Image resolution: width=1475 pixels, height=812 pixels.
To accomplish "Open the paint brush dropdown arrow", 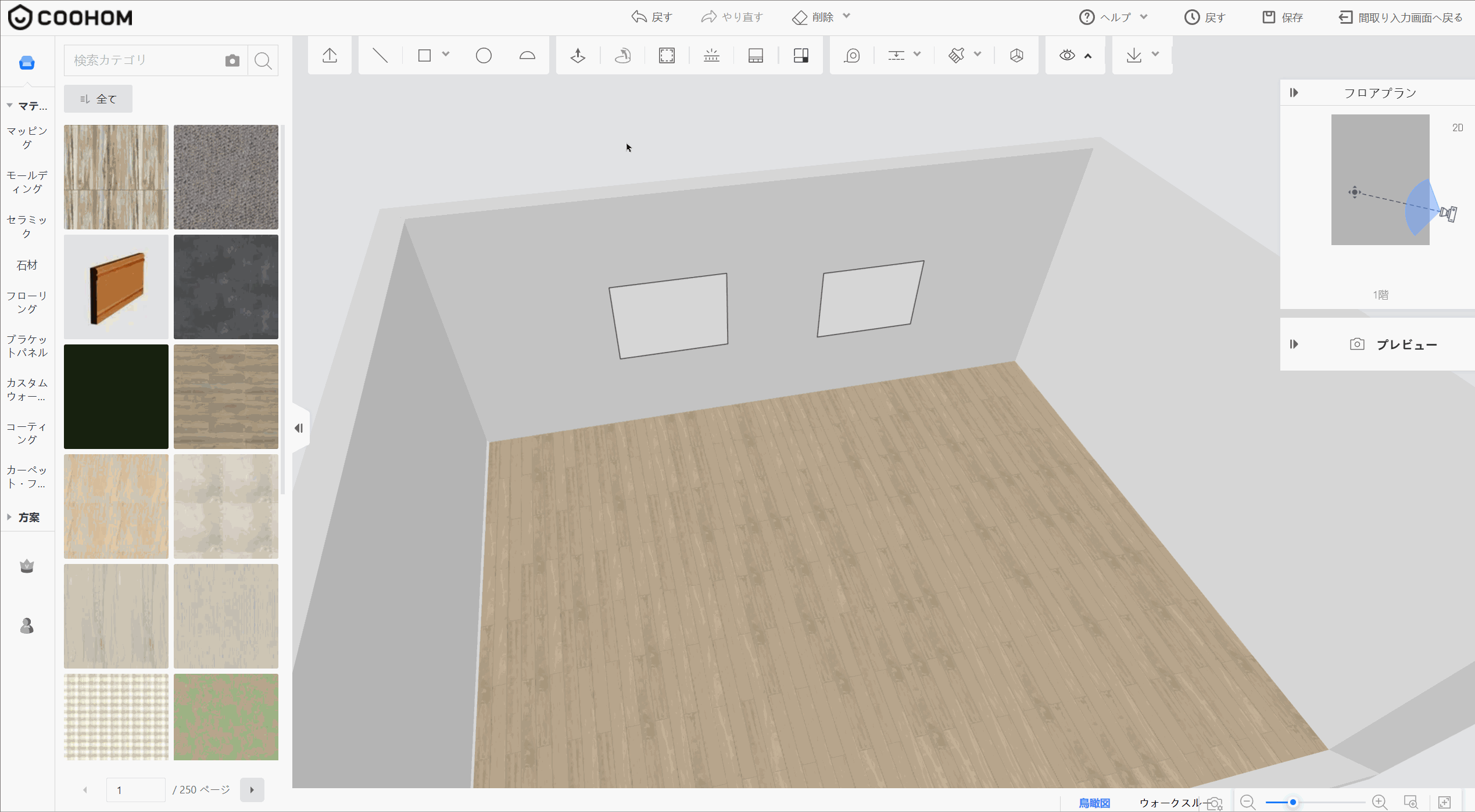I will point(978,55).
